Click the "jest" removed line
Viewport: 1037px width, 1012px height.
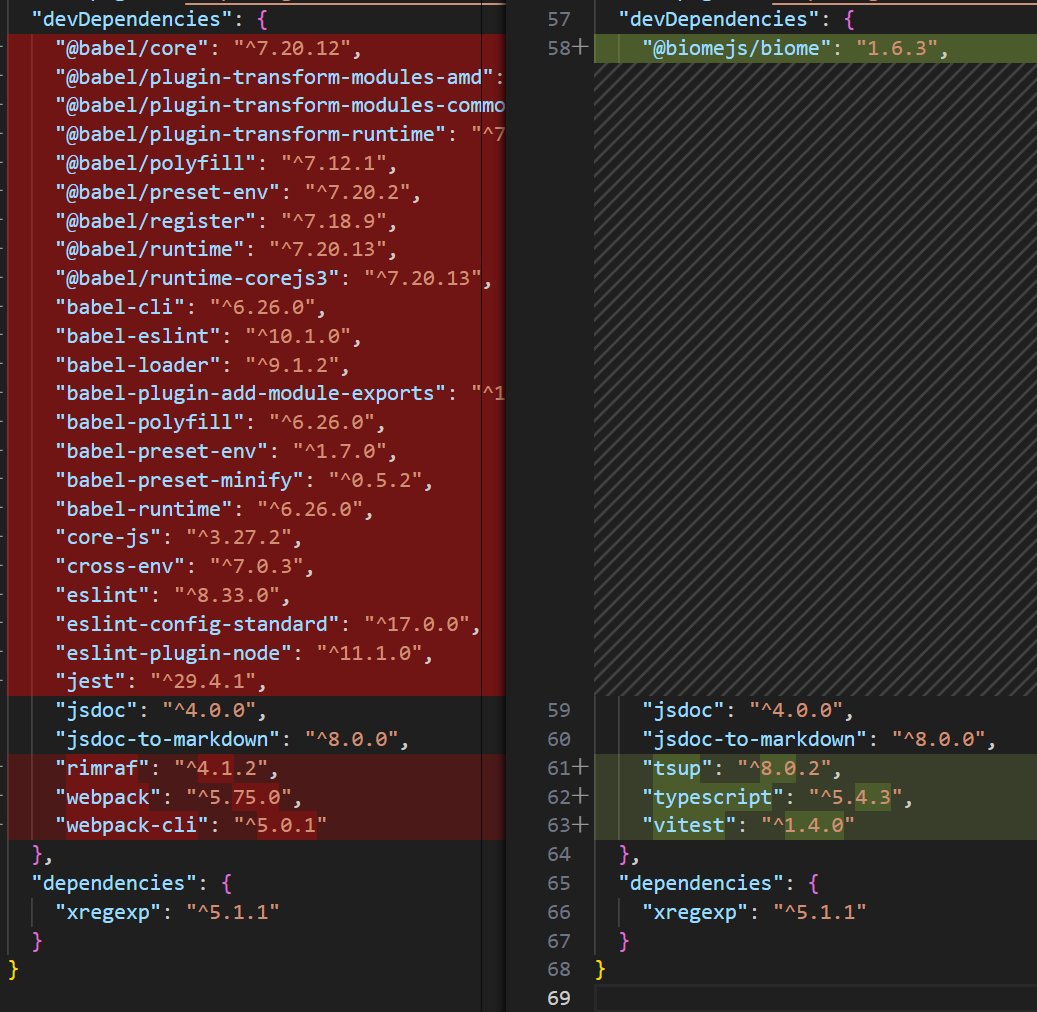(x=161, y=682)
